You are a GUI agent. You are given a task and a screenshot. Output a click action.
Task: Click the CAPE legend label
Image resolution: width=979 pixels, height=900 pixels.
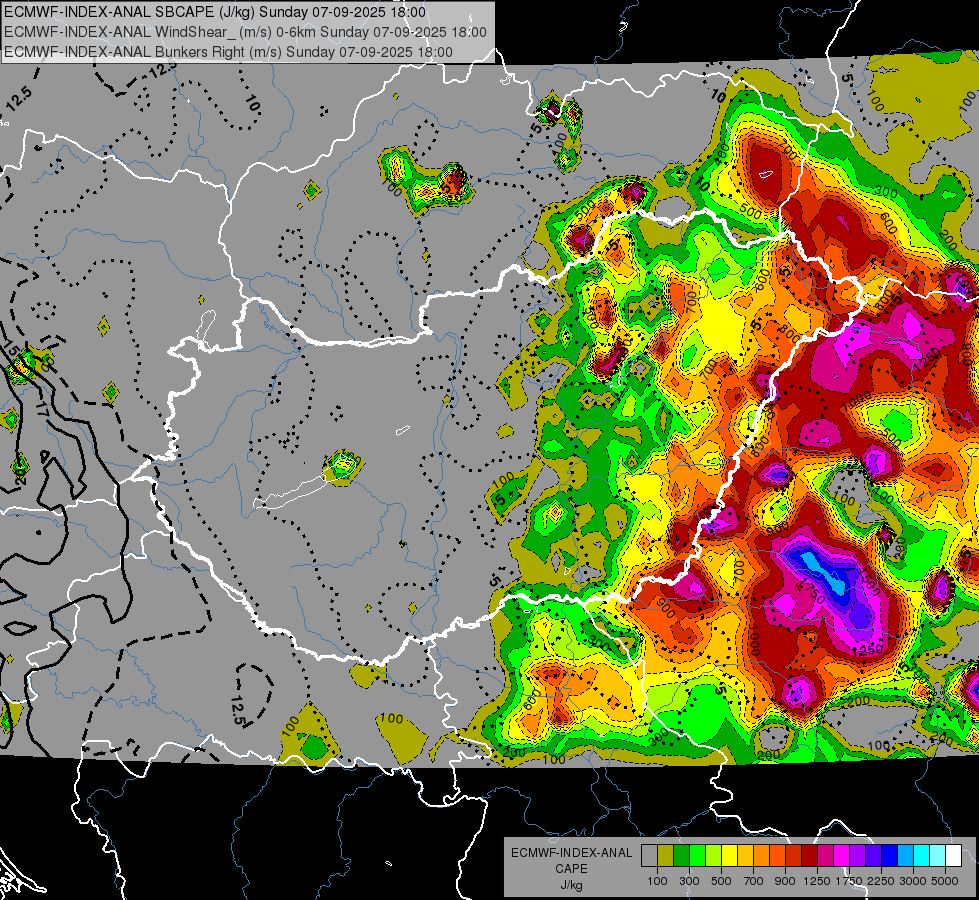[571, 869]
